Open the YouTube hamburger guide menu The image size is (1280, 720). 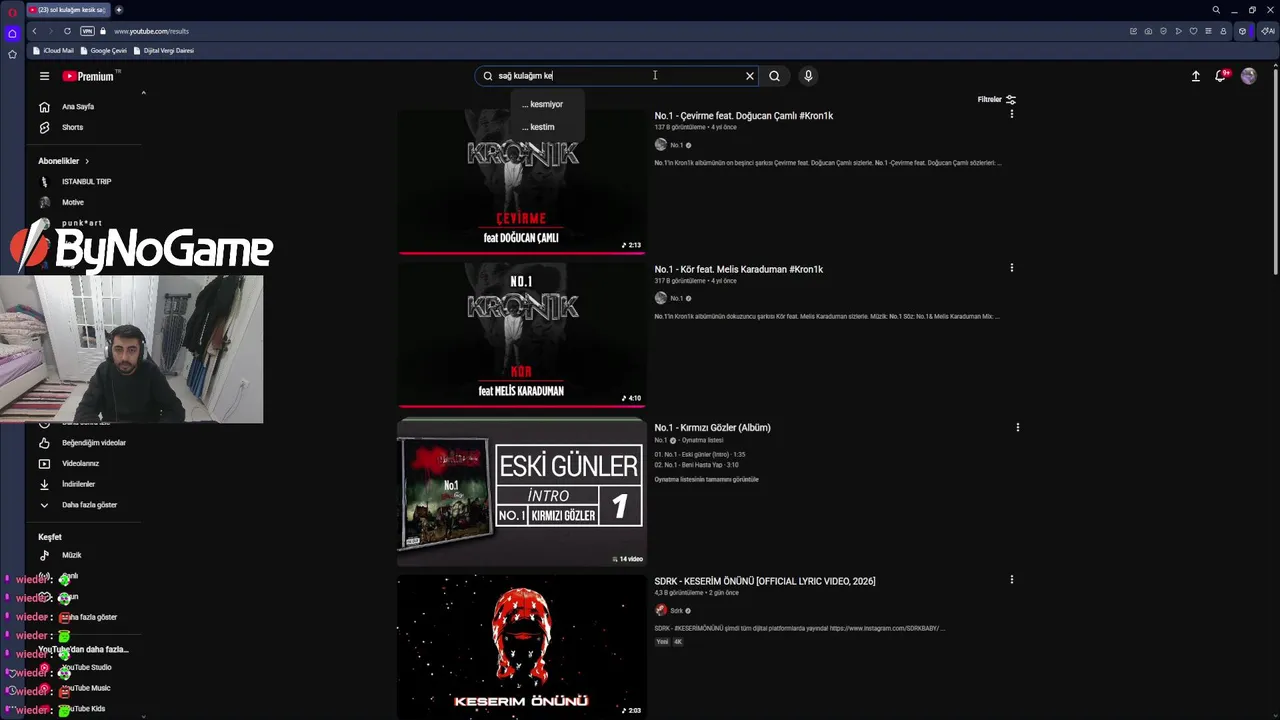(44, 76)
